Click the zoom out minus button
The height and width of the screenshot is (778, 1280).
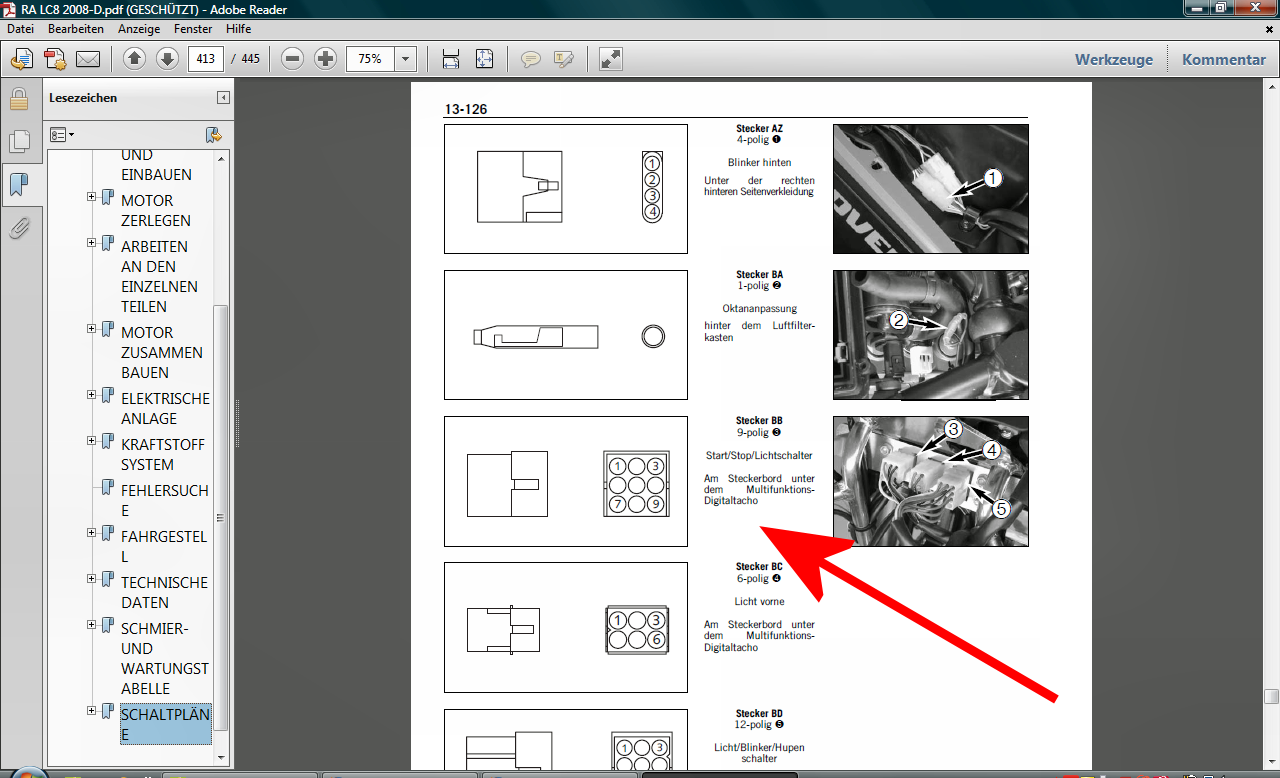292,59
